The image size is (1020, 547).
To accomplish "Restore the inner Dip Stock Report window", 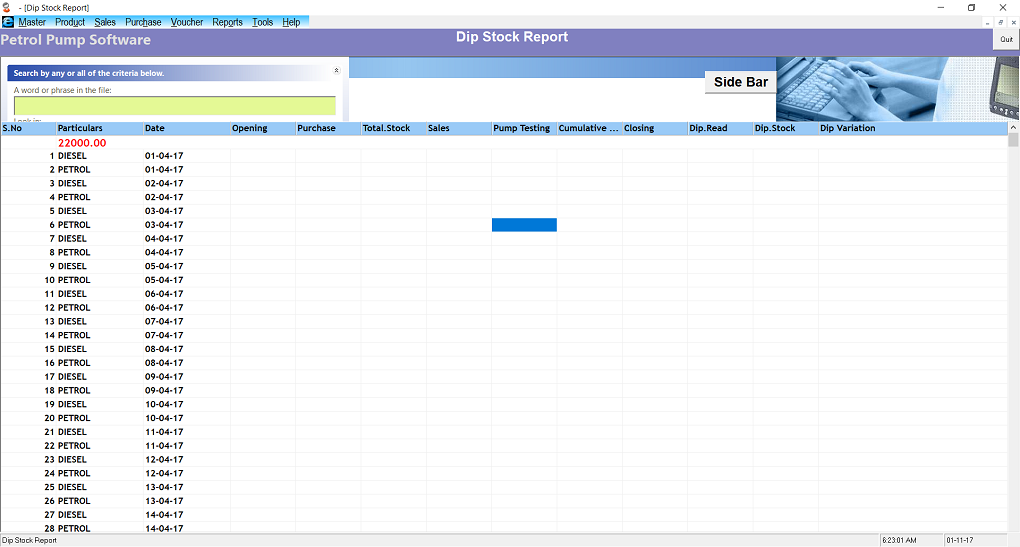I will tap(1000, 22).
